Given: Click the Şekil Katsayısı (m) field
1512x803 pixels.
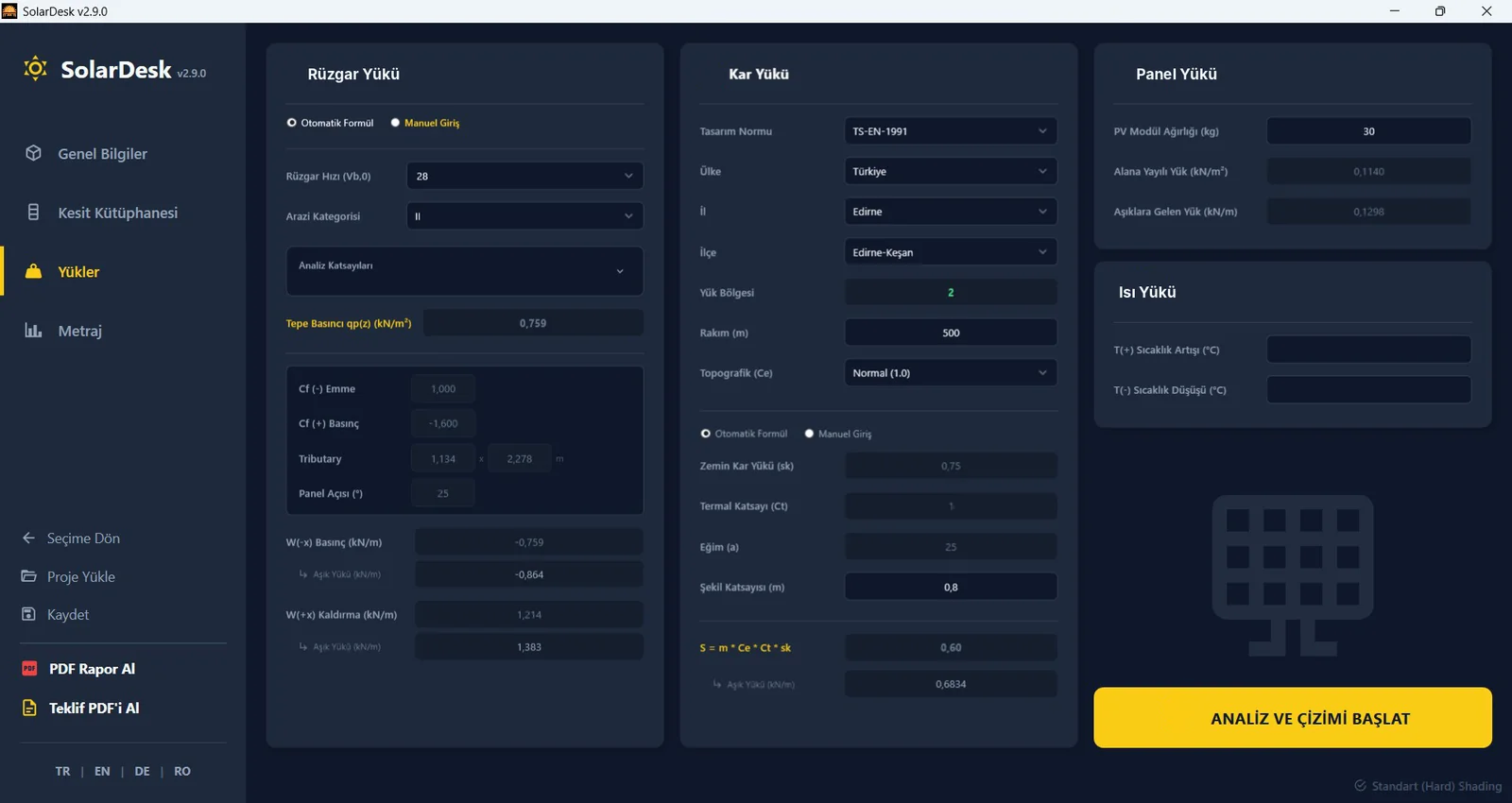Looking at the screenshot, I should click(951, 587).
